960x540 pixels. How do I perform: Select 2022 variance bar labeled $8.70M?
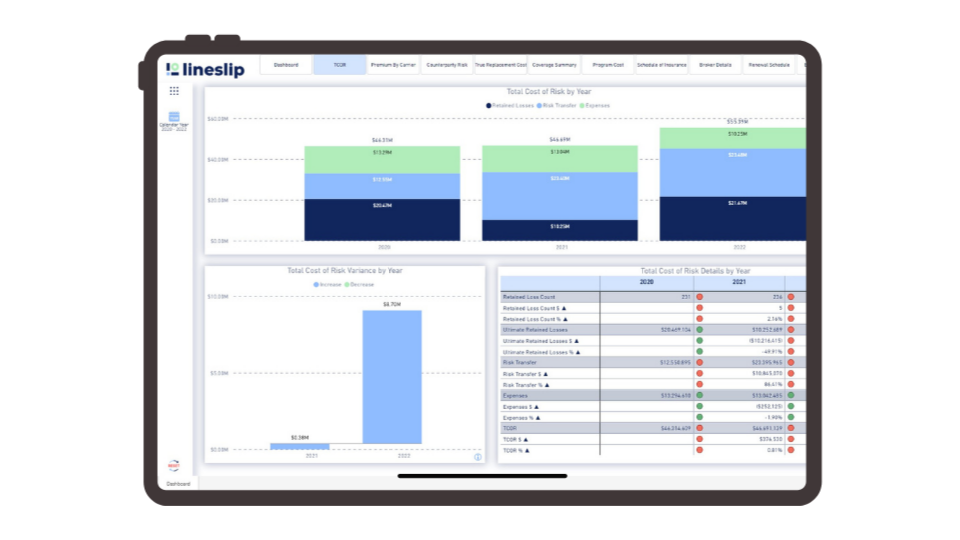click(x=392, y=377)
